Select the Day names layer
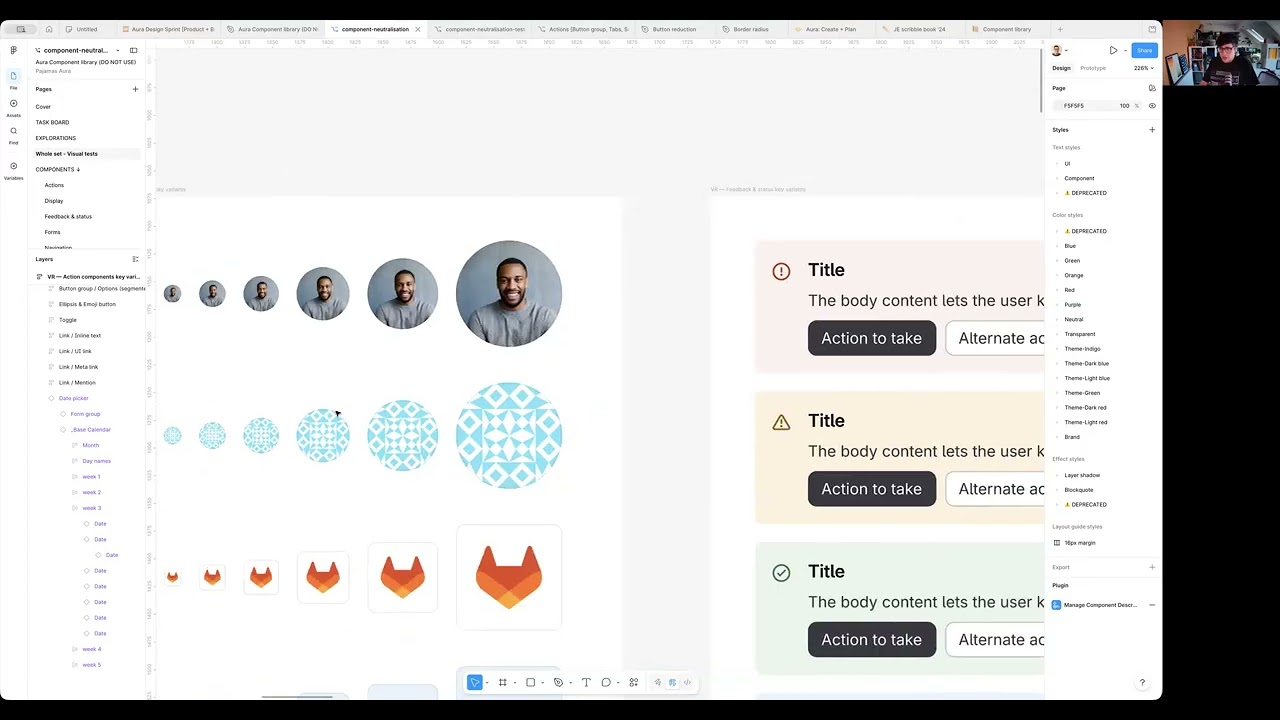The image size is (1280, 720). coord(97,461)
